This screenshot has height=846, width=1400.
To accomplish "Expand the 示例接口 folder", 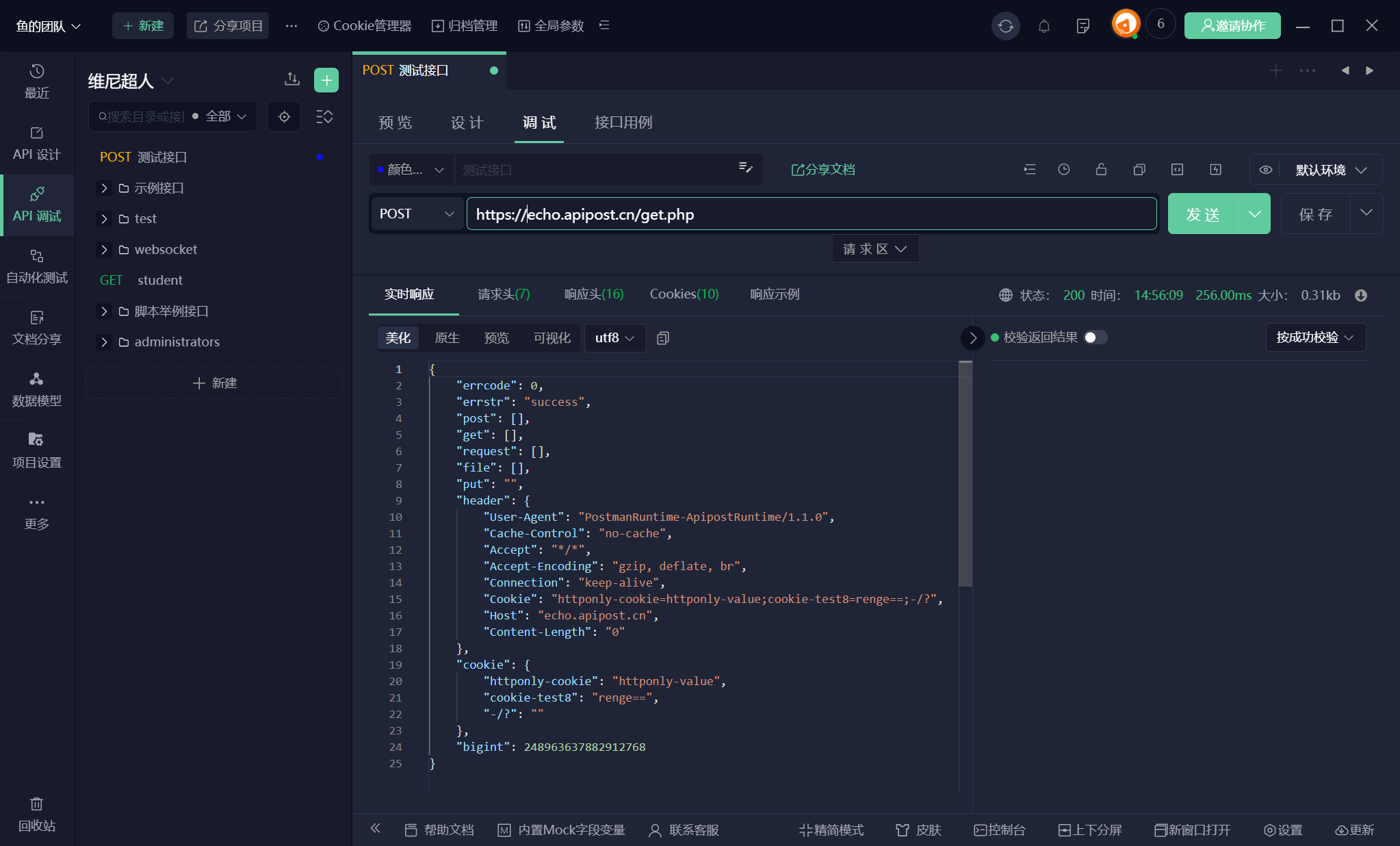I will [x=104, y=188].
